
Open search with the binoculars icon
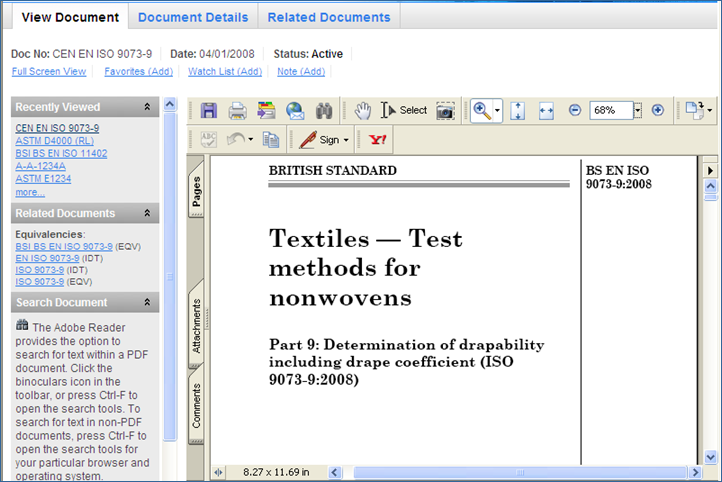pos(324,110)
